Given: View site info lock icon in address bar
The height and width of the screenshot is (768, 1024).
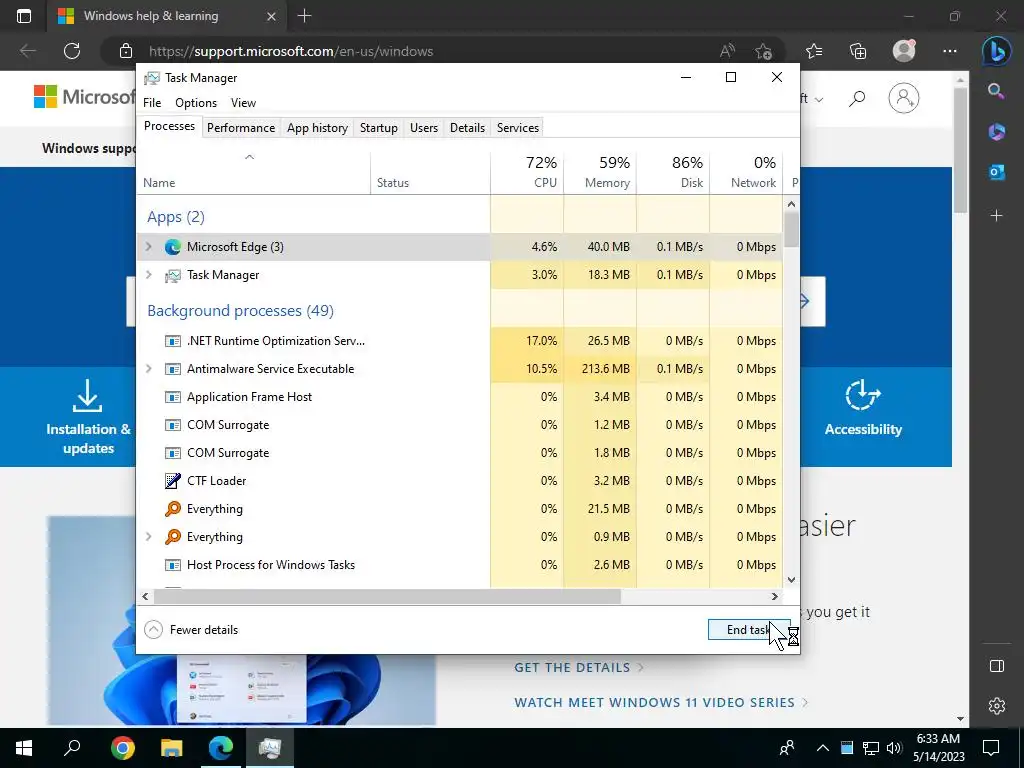Looking at the screenshot, I should point(126,51).
